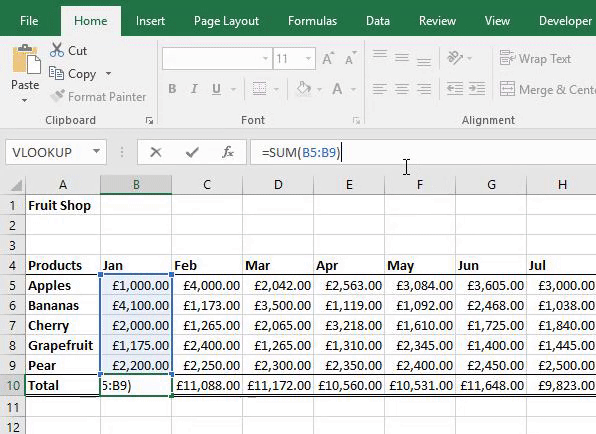596x434 pixels.
Task: Select the Feb total cell £11,088.00
Action: tap(207, 385)
